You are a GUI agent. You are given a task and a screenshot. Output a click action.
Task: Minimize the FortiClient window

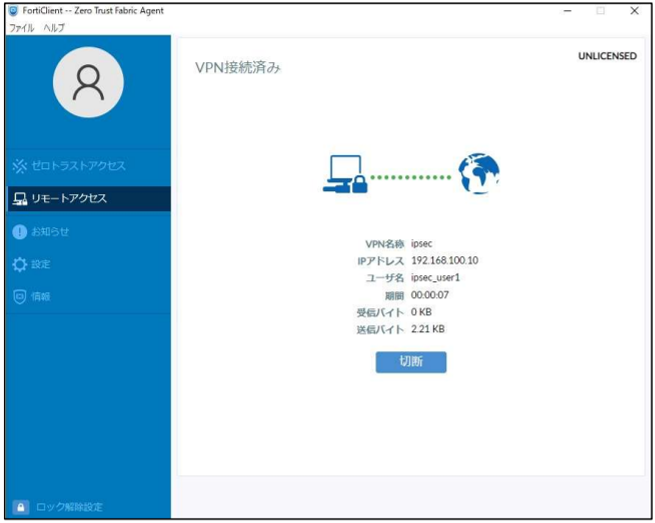pos(569,11)
